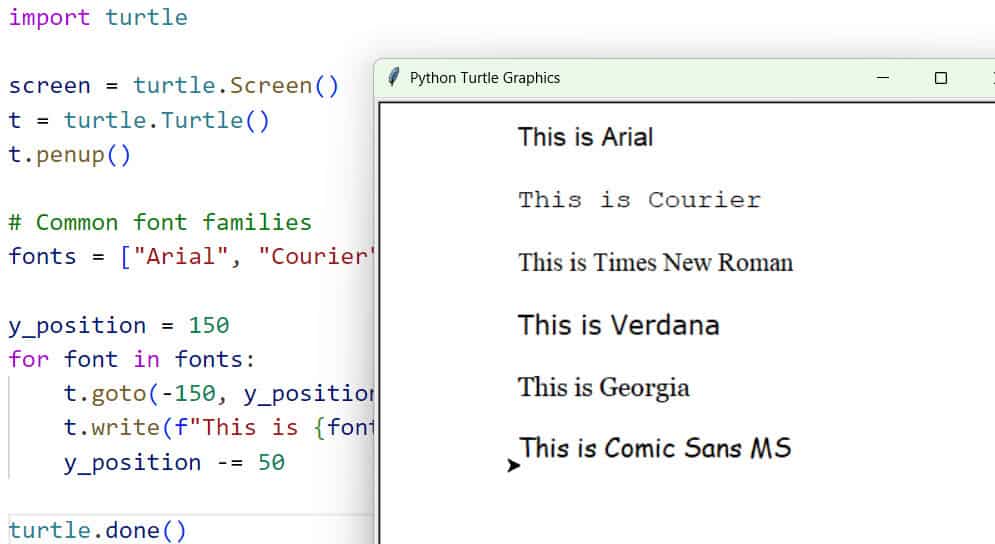This screenshot has width=995, height=544.
Task: Click the "This is Verdana" text sample
Action: click(x=618, y=325)
